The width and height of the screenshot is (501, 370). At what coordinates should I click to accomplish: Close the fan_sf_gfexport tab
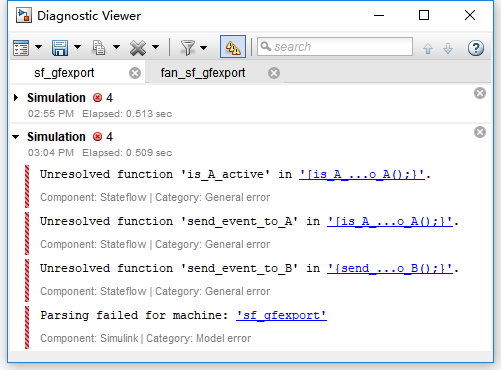click(274, 73)
